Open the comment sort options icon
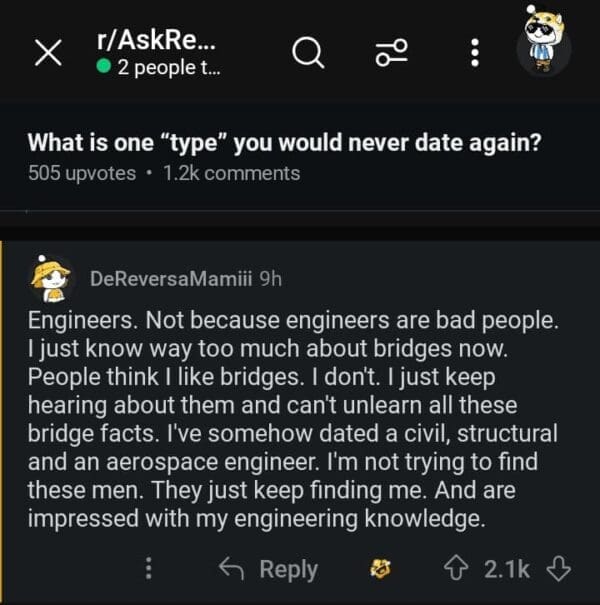Screen dimensions: 600x605 pyautogui.click(x=390, y=54)
